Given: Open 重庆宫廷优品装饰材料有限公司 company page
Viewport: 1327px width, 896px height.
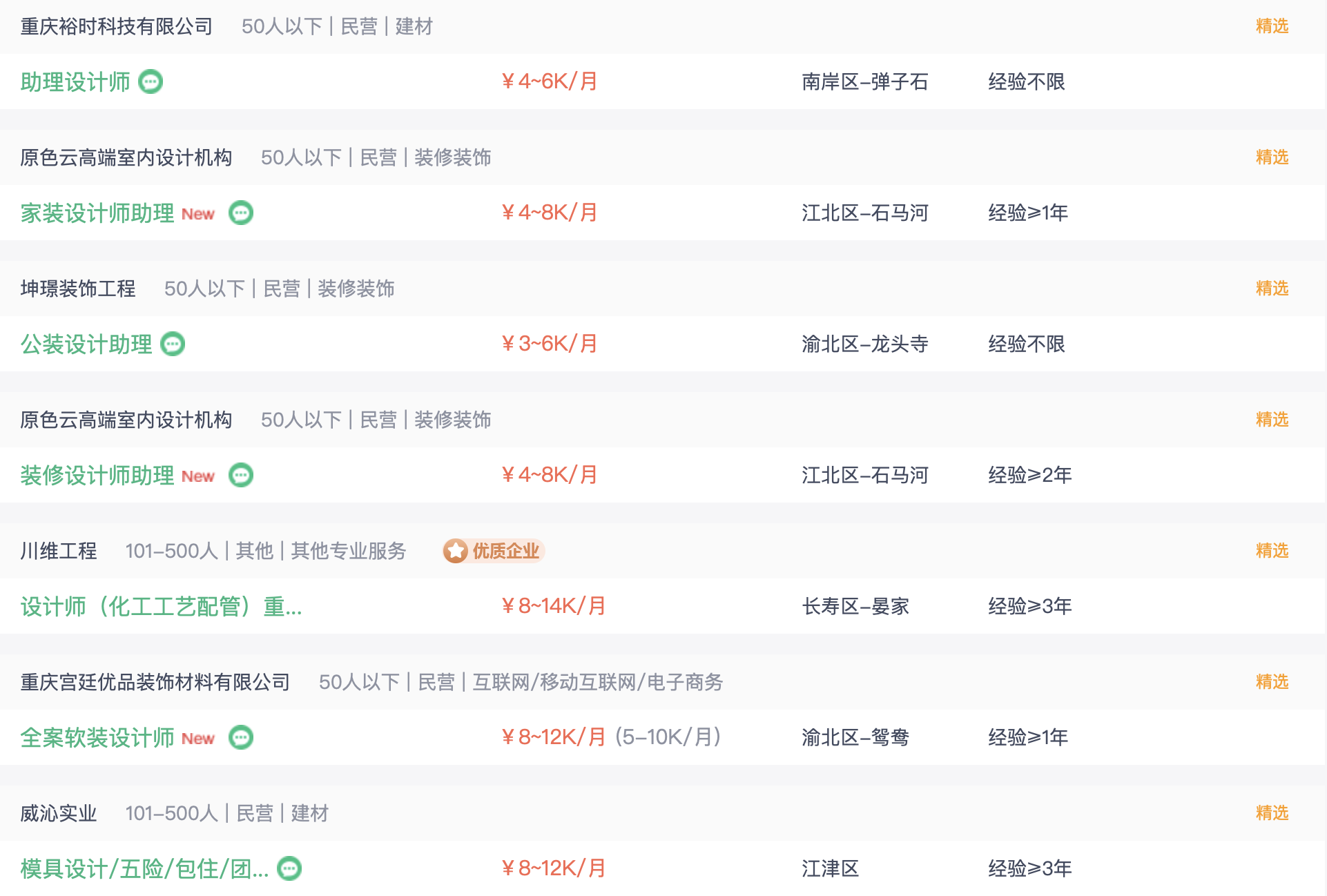Looking at the screenshot, I should (x=155, y=682).
